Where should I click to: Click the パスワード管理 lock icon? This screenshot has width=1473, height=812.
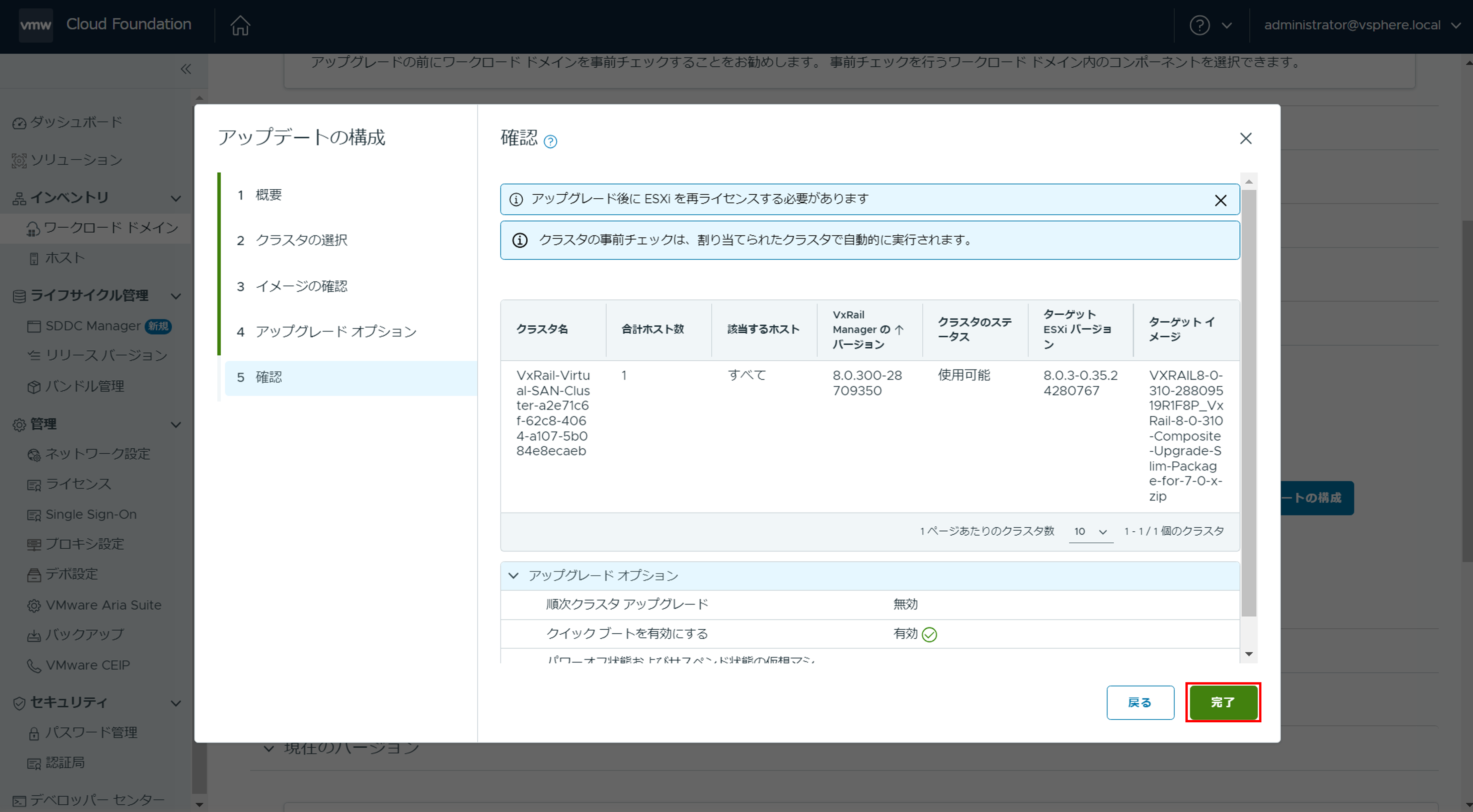pos(34,734)
